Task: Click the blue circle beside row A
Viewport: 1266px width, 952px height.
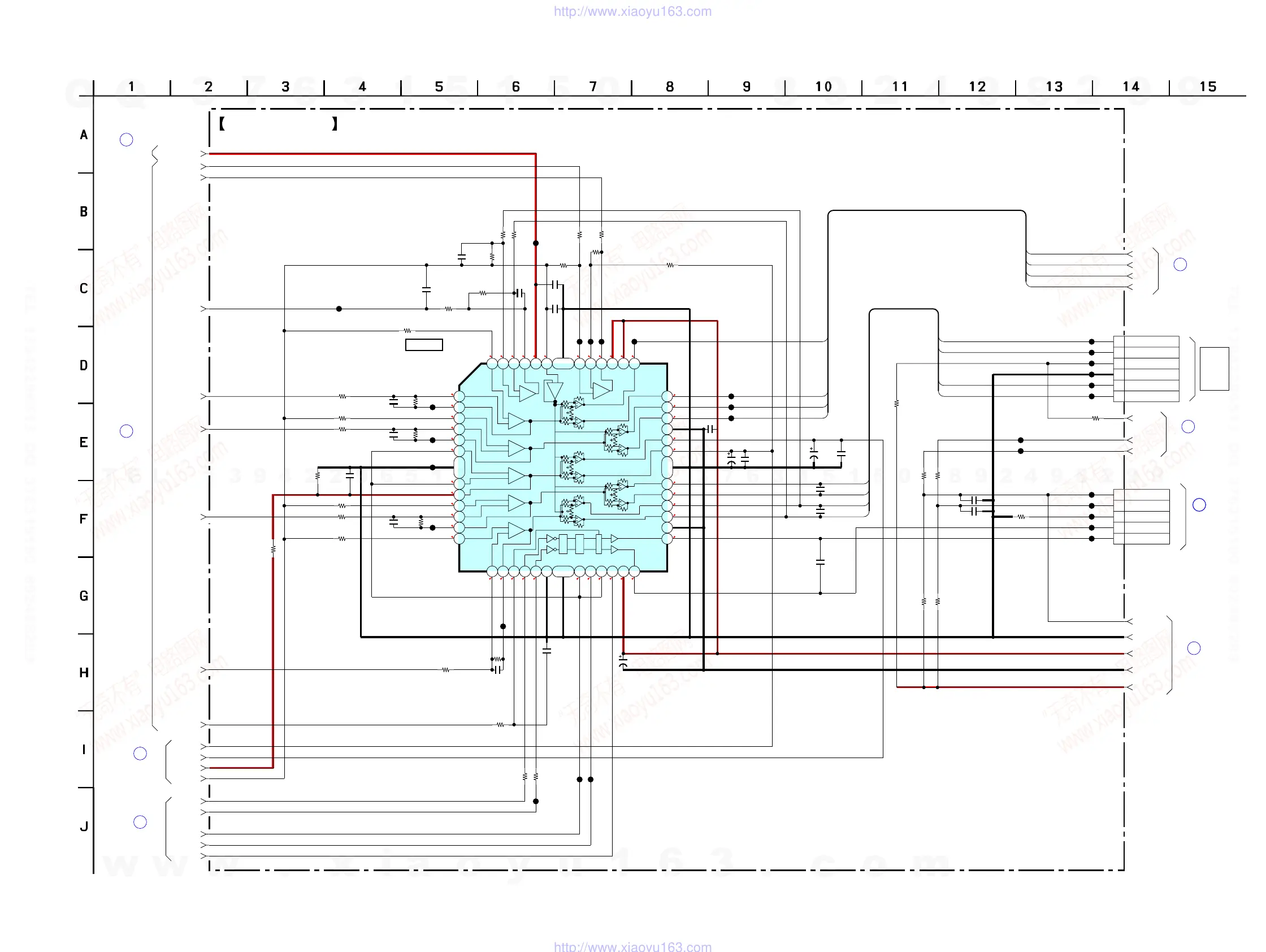Action: pos(127,140)
